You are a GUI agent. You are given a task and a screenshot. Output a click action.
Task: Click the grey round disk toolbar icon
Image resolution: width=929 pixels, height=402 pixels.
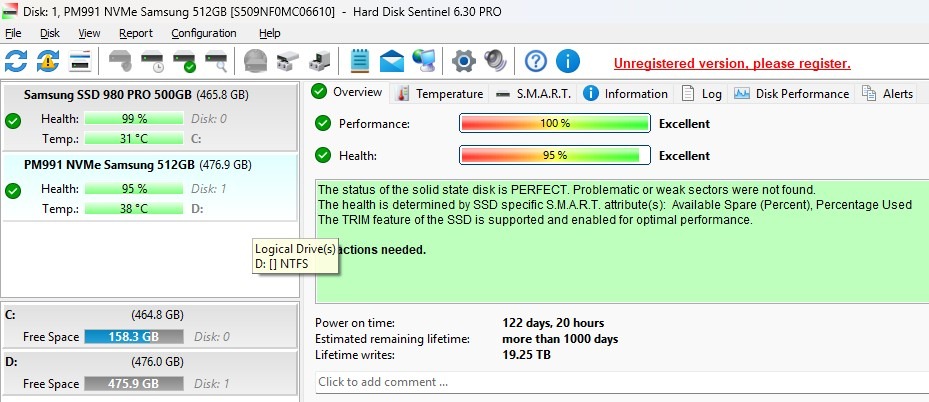[x=255, y=61]
